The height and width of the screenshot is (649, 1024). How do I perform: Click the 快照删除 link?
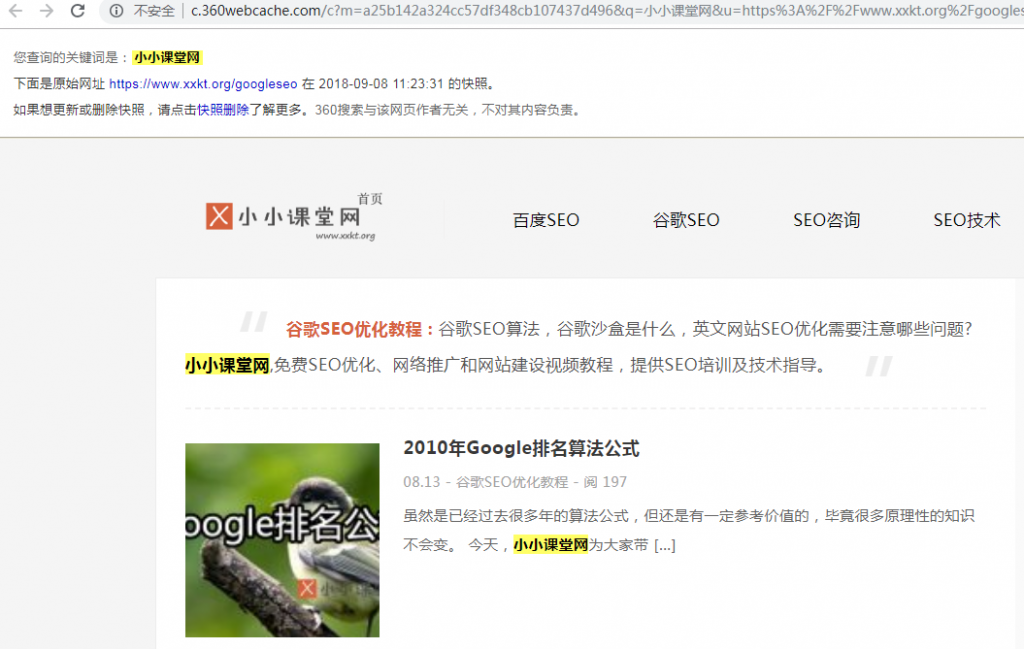coord(223,110)
